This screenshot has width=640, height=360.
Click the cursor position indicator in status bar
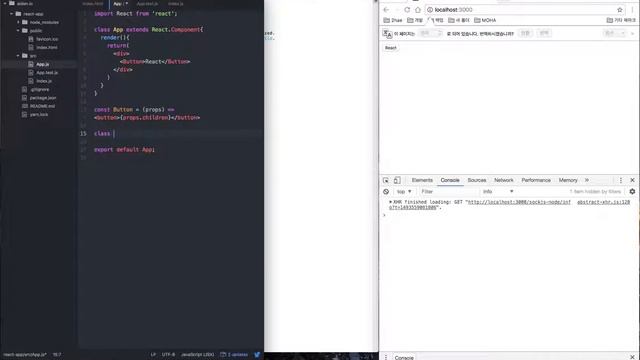[x=57, y=355]
